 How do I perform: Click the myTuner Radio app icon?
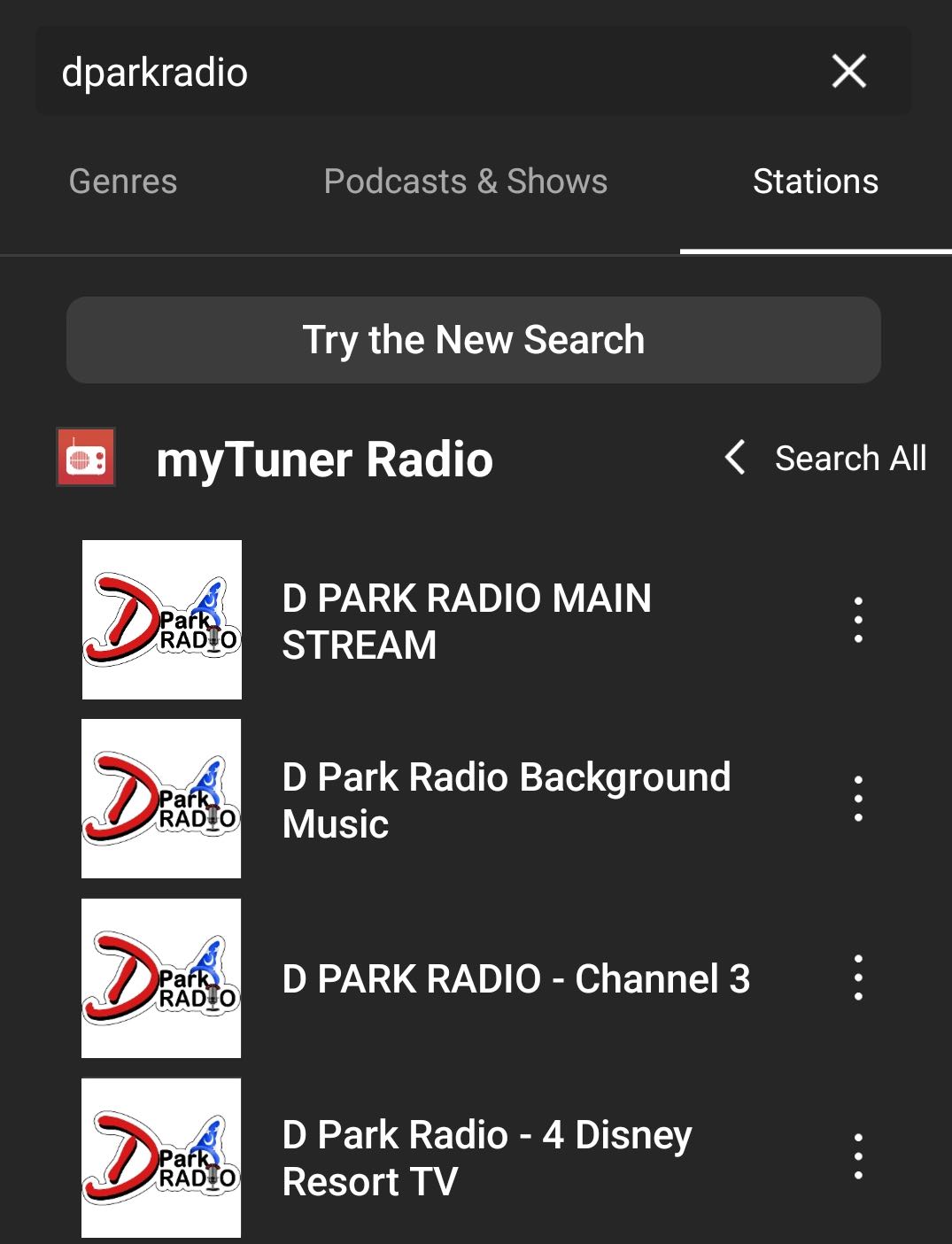click(x=86, y=458)
